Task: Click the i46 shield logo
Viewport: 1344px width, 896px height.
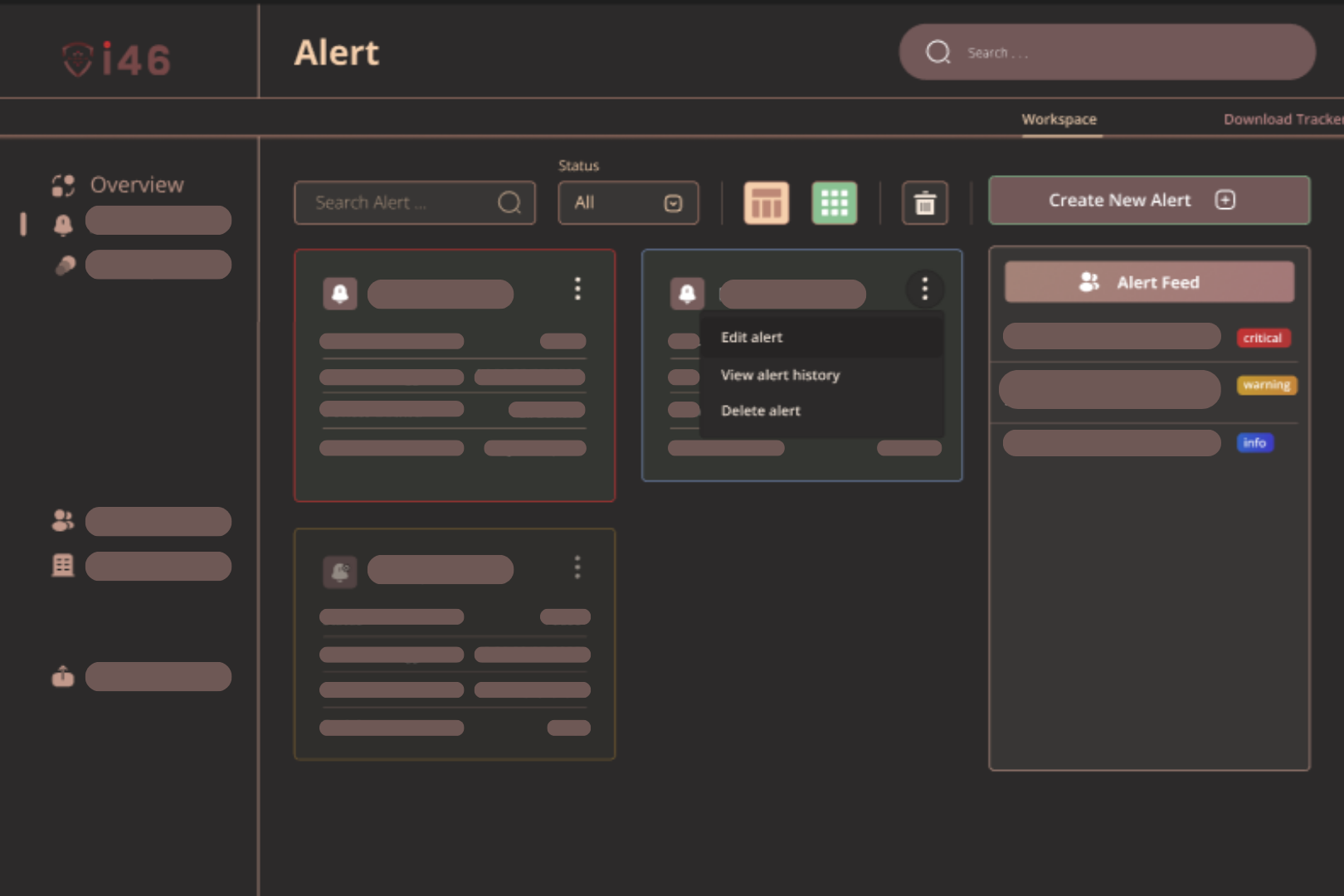Action: pyautogui.click(x=117, y=59)
